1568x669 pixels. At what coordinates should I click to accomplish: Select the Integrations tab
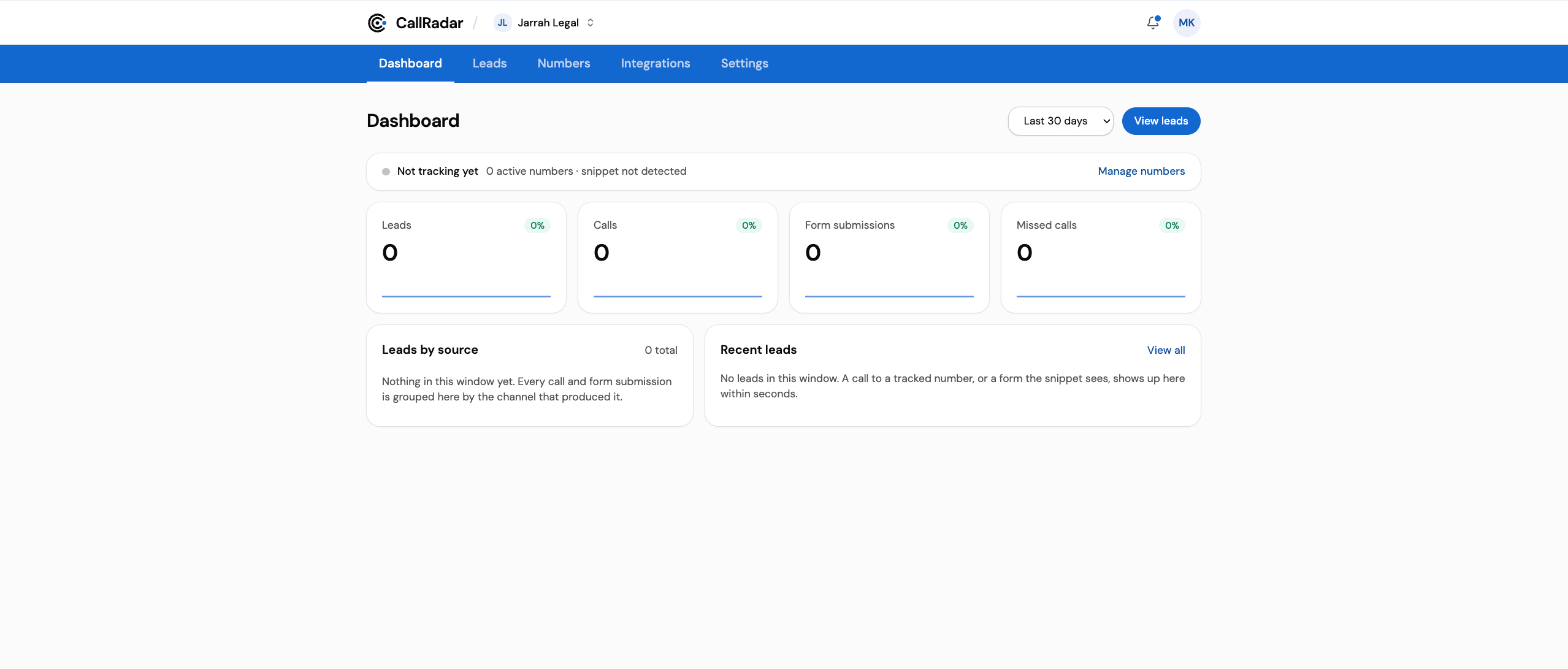click(656, 63)
